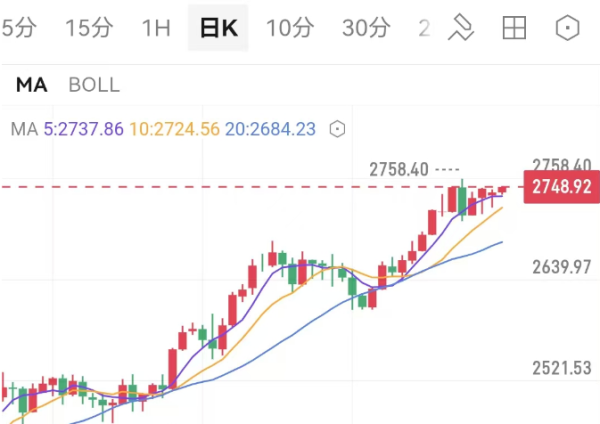This screenshot has height=424, width=600.
Task: Switch chart to 1H interval
Action: [156, 28]
